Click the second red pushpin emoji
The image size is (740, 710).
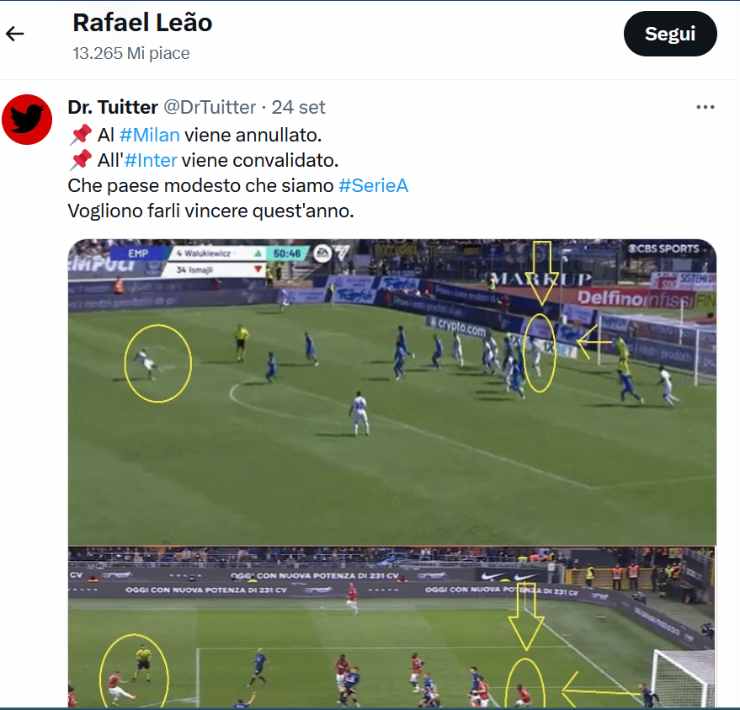click(81, 160)
